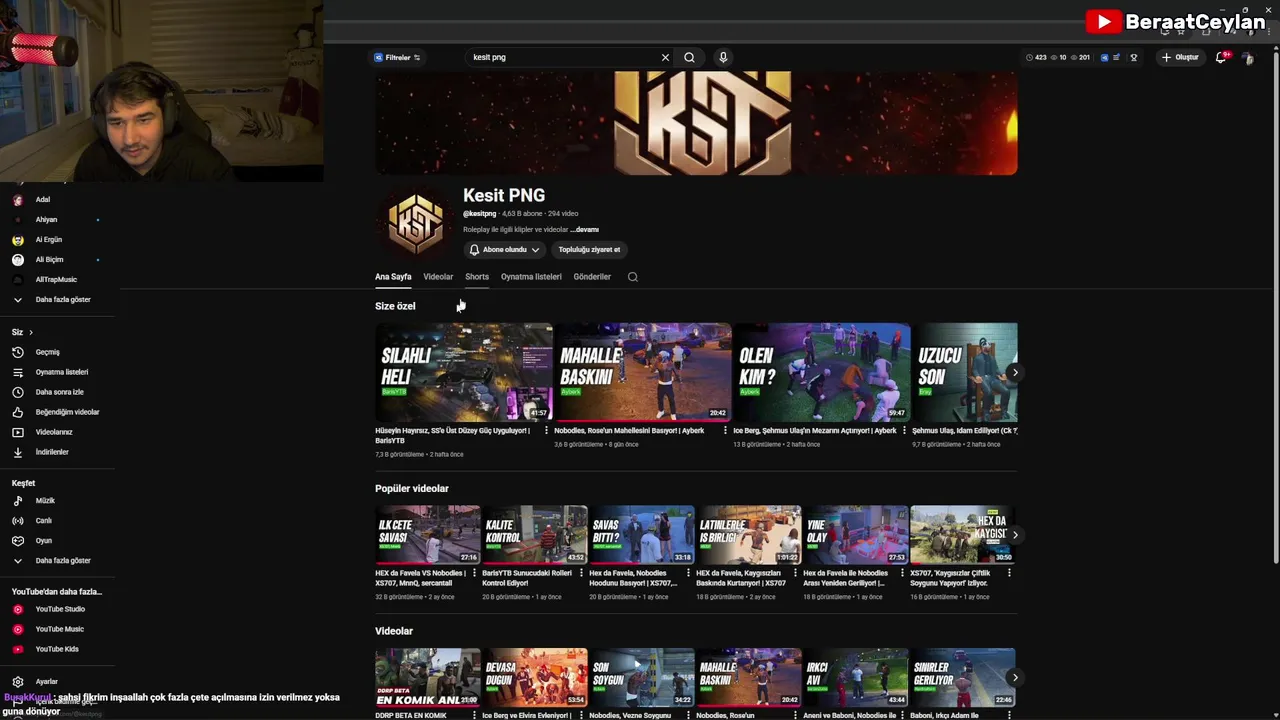Play the KALITE KONTROL thumbnail

[535, 535]
